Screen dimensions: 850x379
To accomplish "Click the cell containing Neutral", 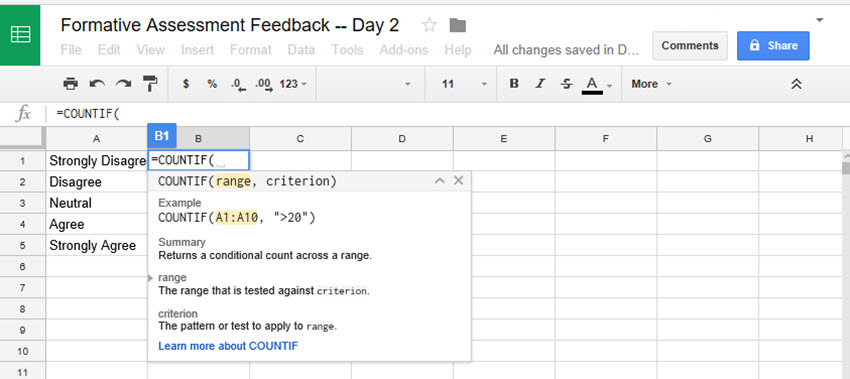I will pos(96,203).
